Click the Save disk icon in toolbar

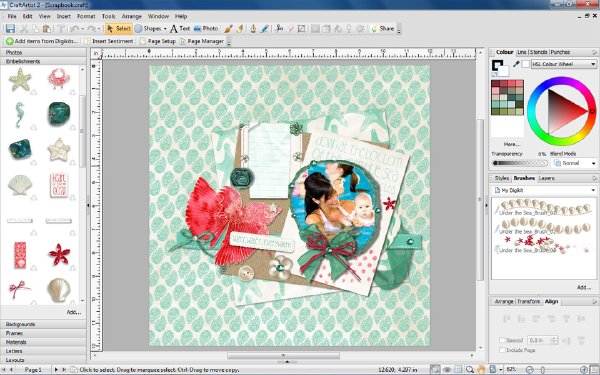[10, 29]
